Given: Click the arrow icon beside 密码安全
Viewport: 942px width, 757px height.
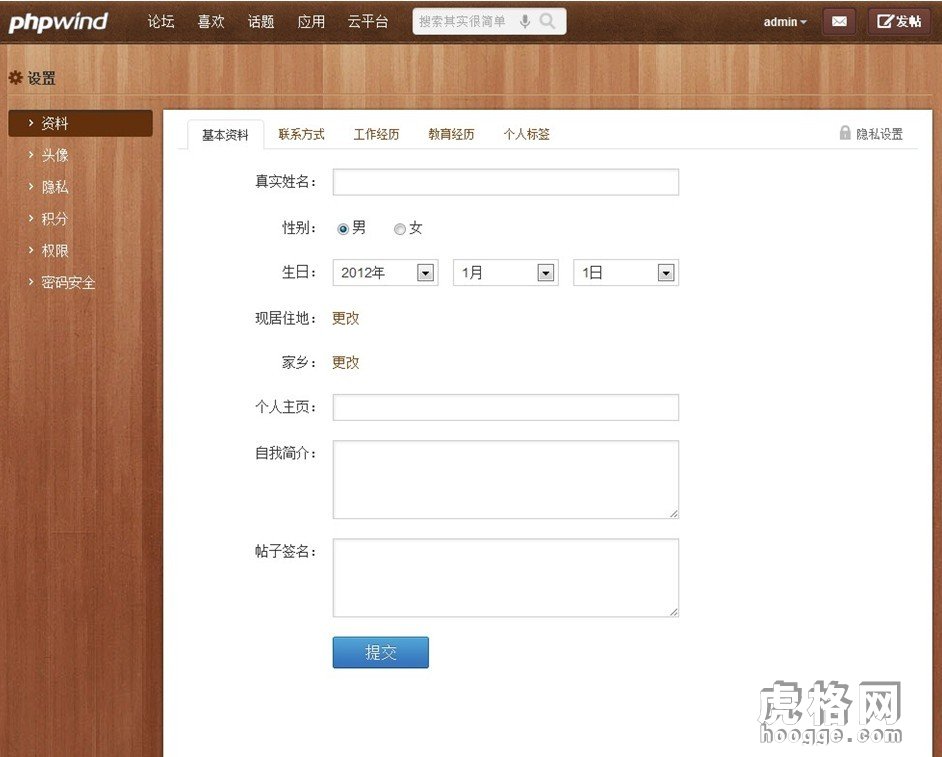Looking at the screenshot, I should pyautogui.click(x=32, y=282).
